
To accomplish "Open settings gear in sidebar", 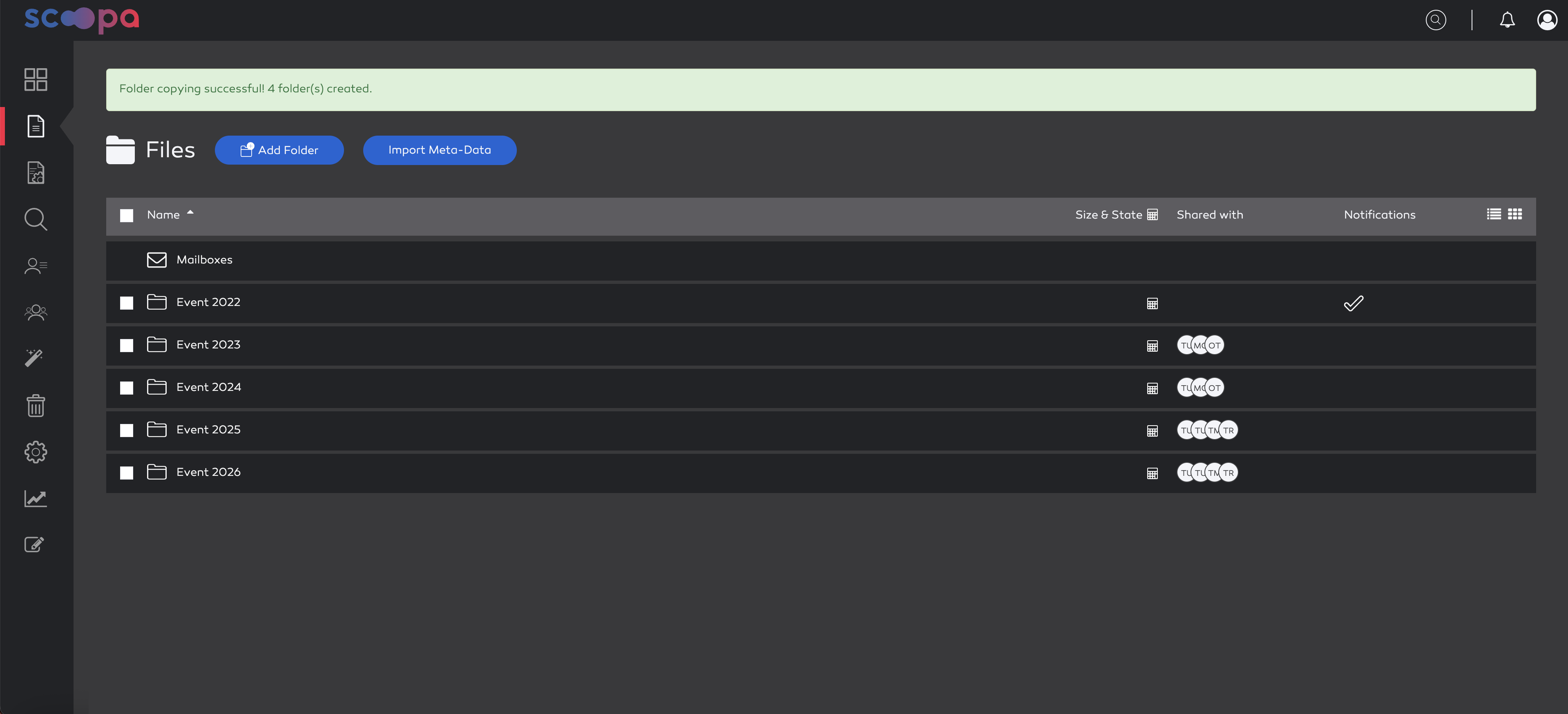I will point(35,452).
